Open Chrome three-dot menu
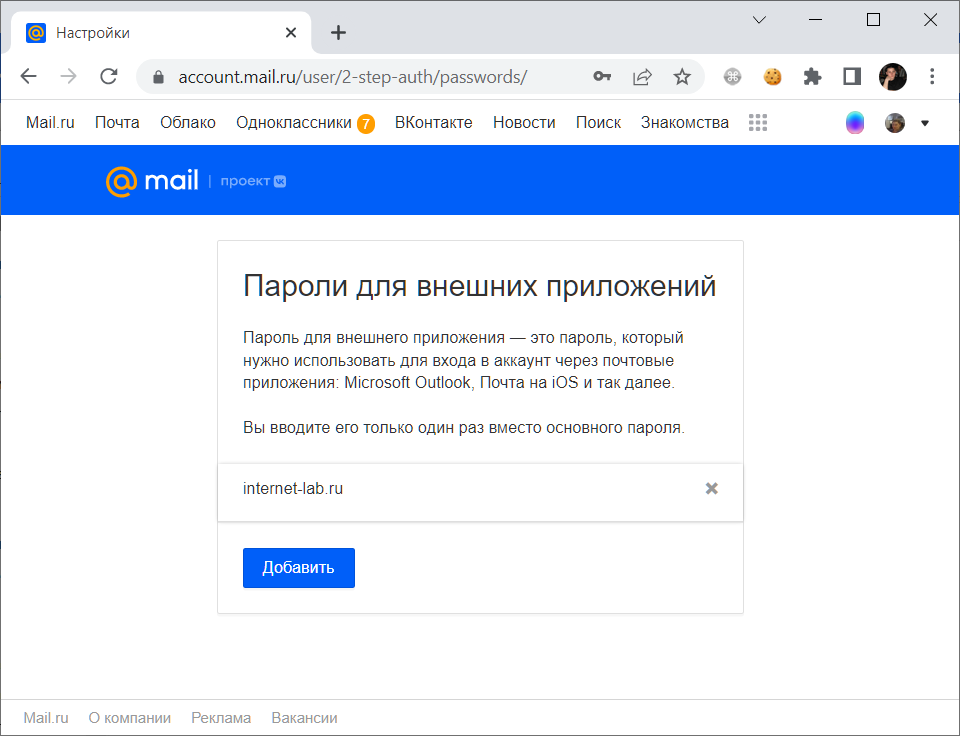Screen dimensions: 960x736 pos(932,77)
